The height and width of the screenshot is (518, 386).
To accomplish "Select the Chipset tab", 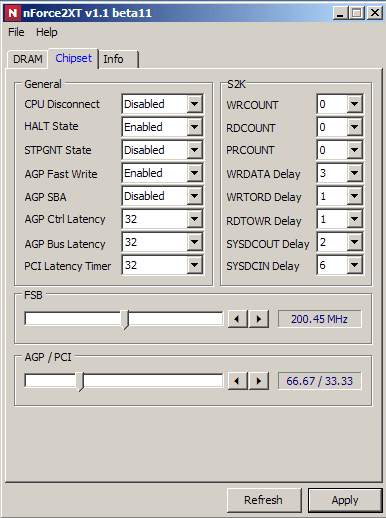I will tap(73, 58).
